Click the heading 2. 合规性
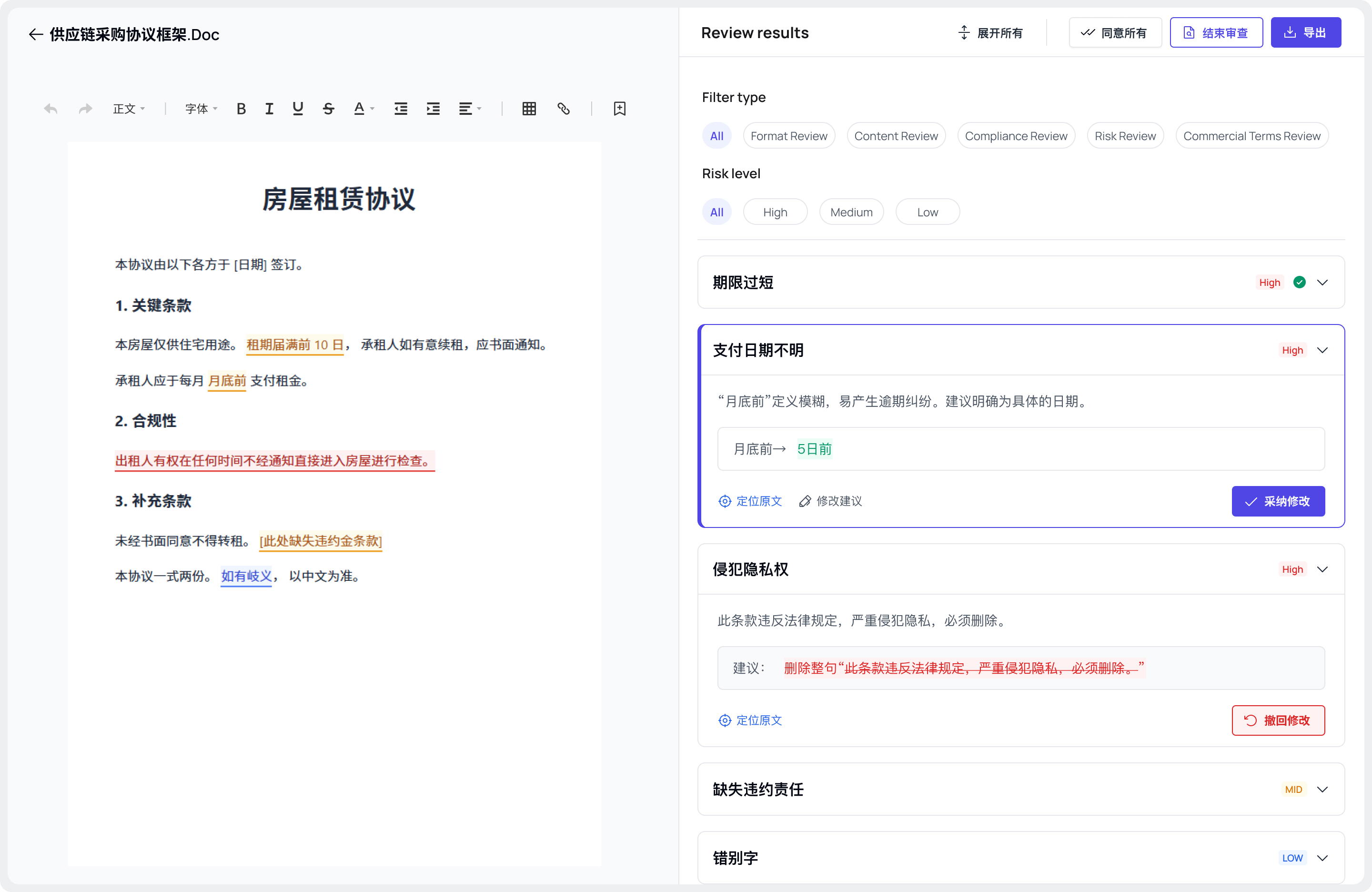 tap(145, 420)
